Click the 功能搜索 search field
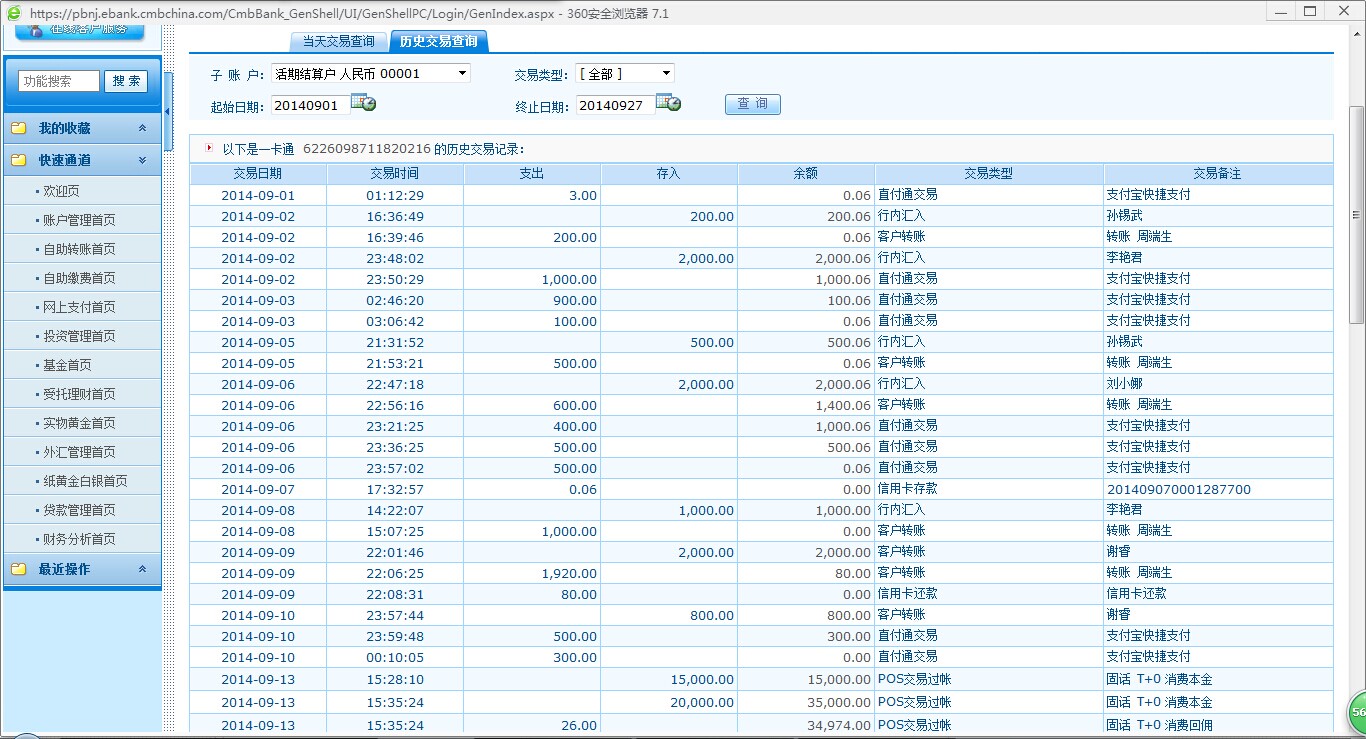This screenshot has height=739, width=1366. click(59, 81)
